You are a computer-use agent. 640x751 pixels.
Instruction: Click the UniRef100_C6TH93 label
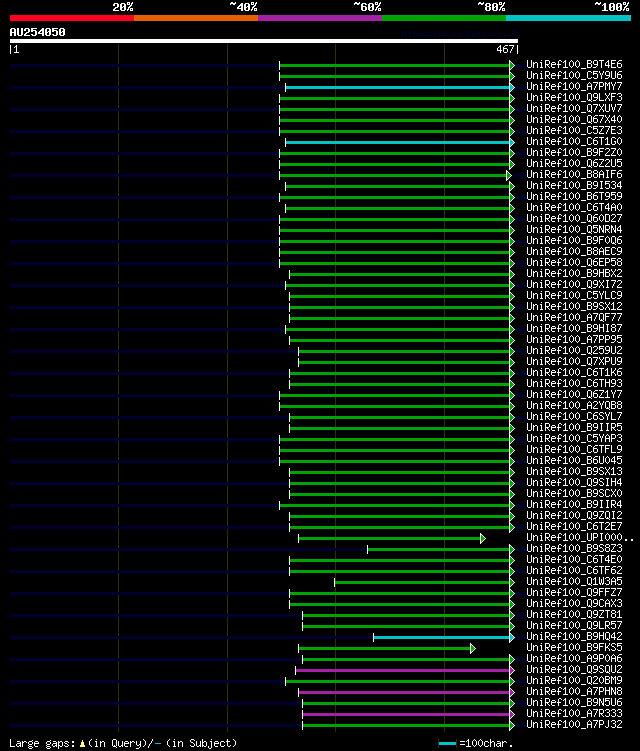pyautogui.click(x=574, y=384)
